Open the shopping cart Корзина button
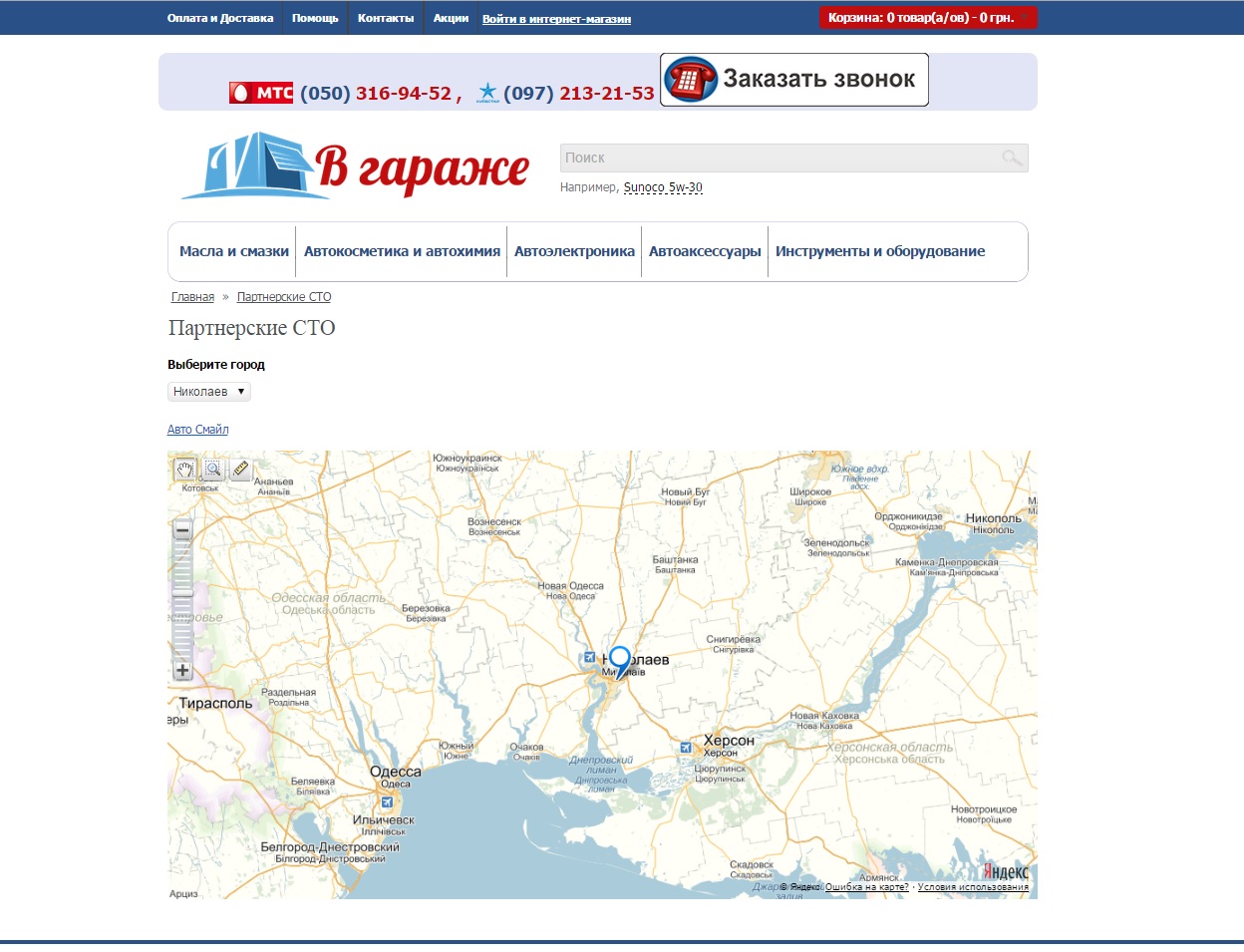The width and height of the screenshot is (1244, 952). pyautogui.click(x=928, y=18)
